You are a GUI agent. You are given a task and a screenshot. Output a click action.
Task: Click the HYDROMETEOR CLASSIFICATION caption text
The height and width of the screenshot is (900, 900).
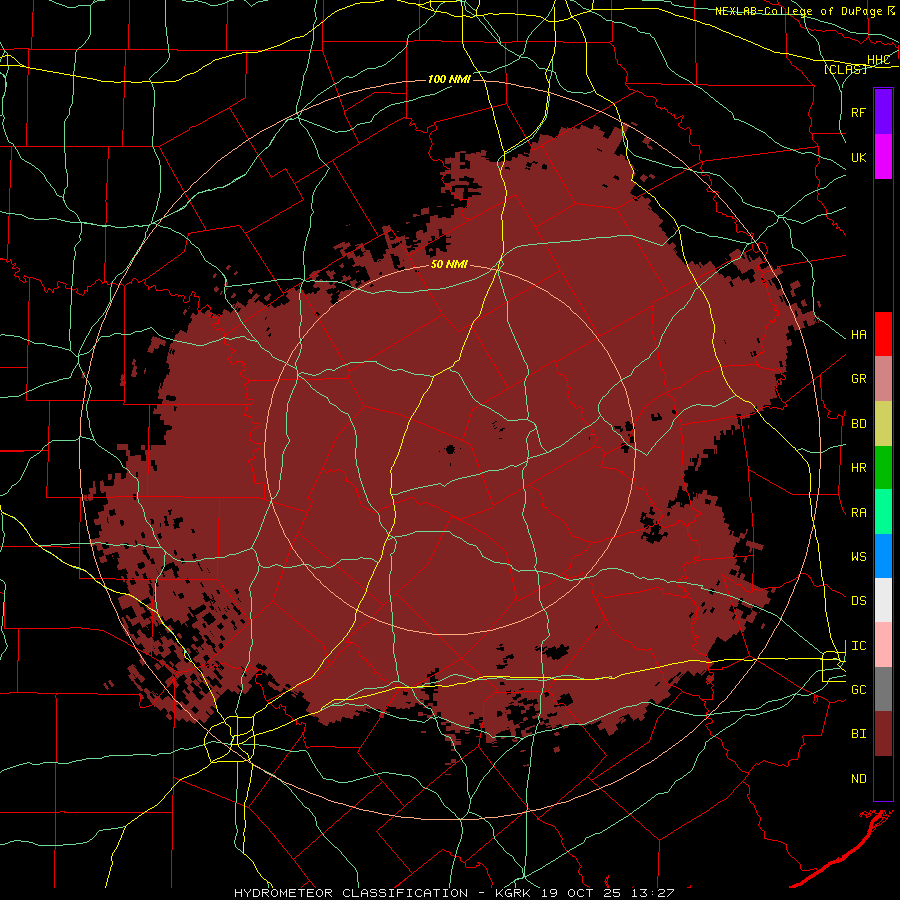(x=351, y=893)
